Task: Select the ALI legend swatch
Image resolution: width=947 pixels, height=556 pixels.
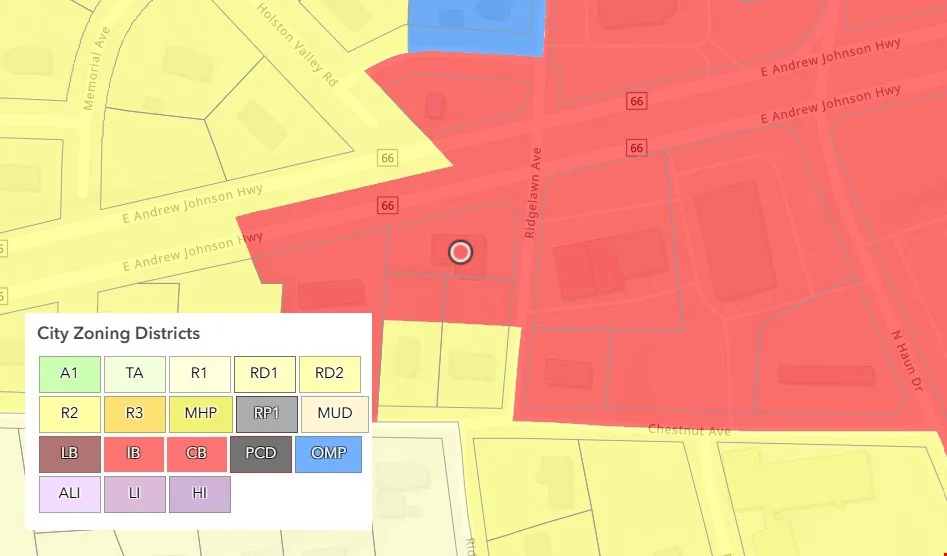Action: [x=70, y=494]
